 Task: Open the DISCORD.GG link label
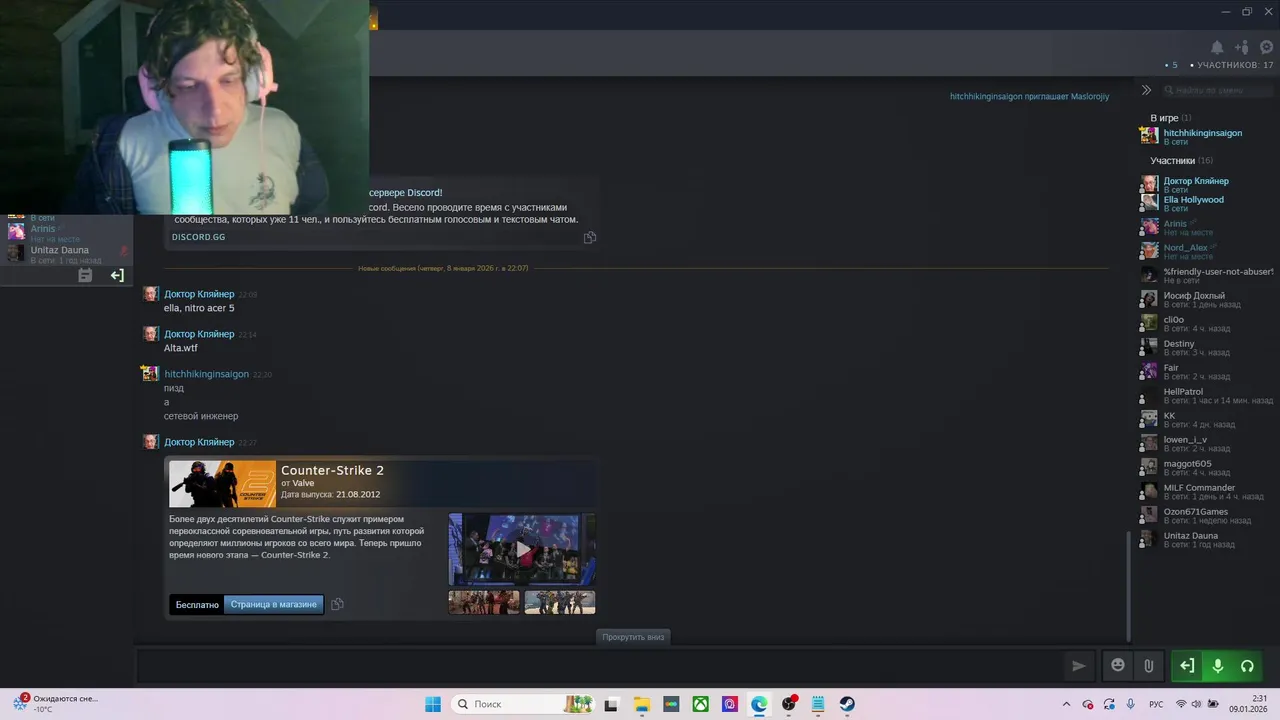(198, 237)
